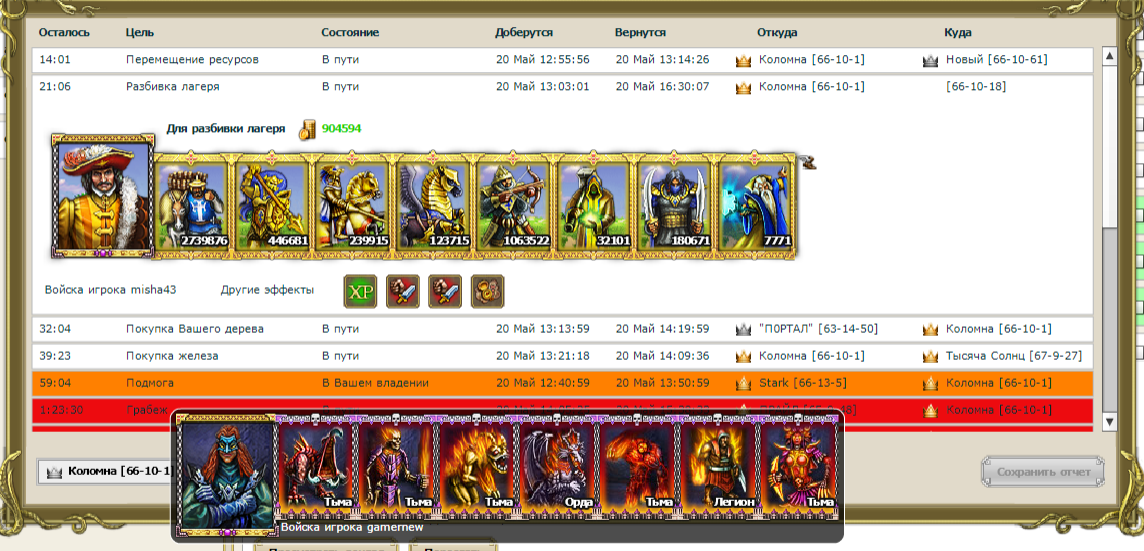Expand the Покупка железа mission row
Image resolution: width=1144 pixels, height=551 pixels.
563,356
